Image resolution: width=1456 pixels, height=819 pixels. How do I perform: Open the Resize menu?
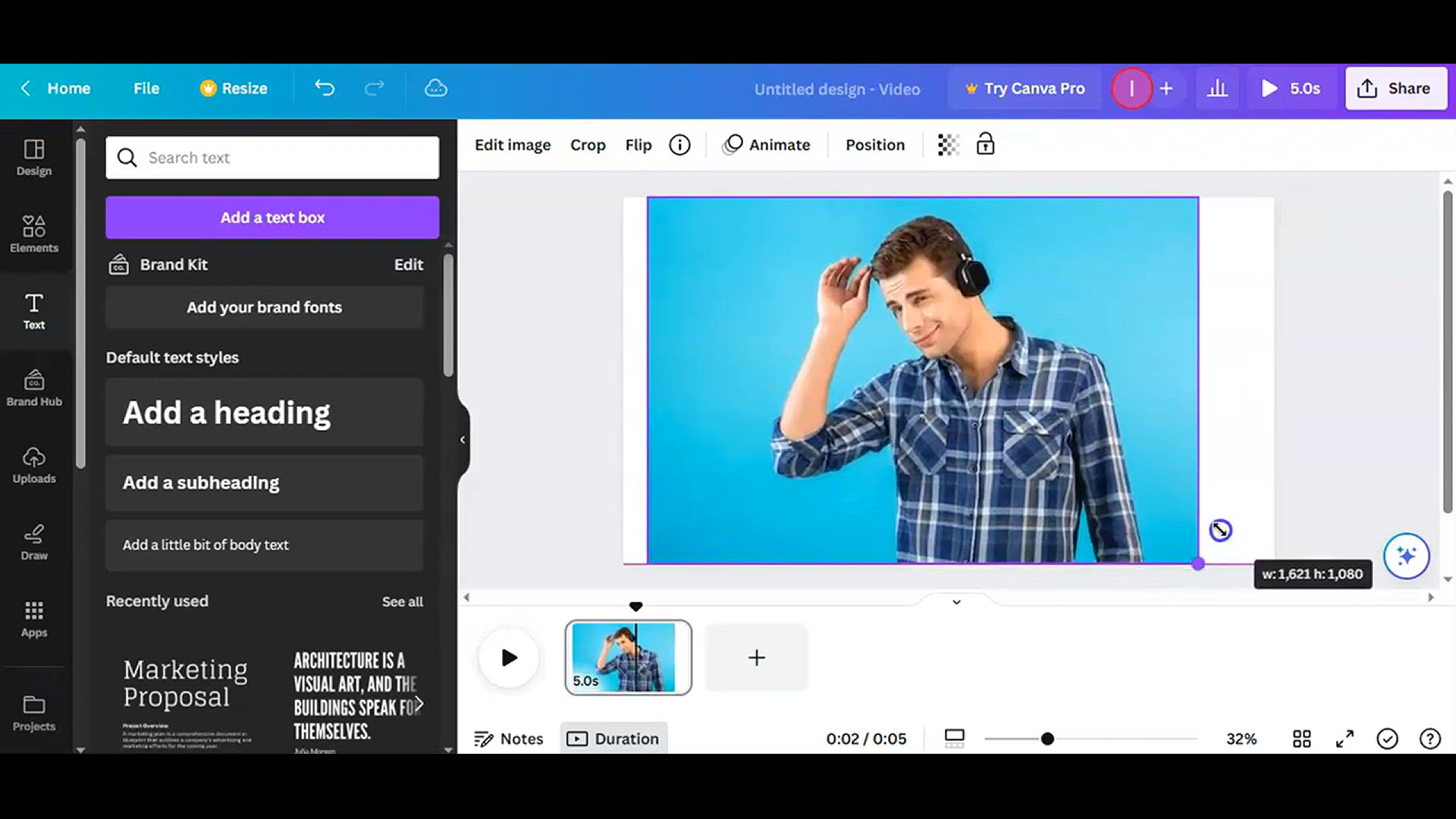[234, 89]
